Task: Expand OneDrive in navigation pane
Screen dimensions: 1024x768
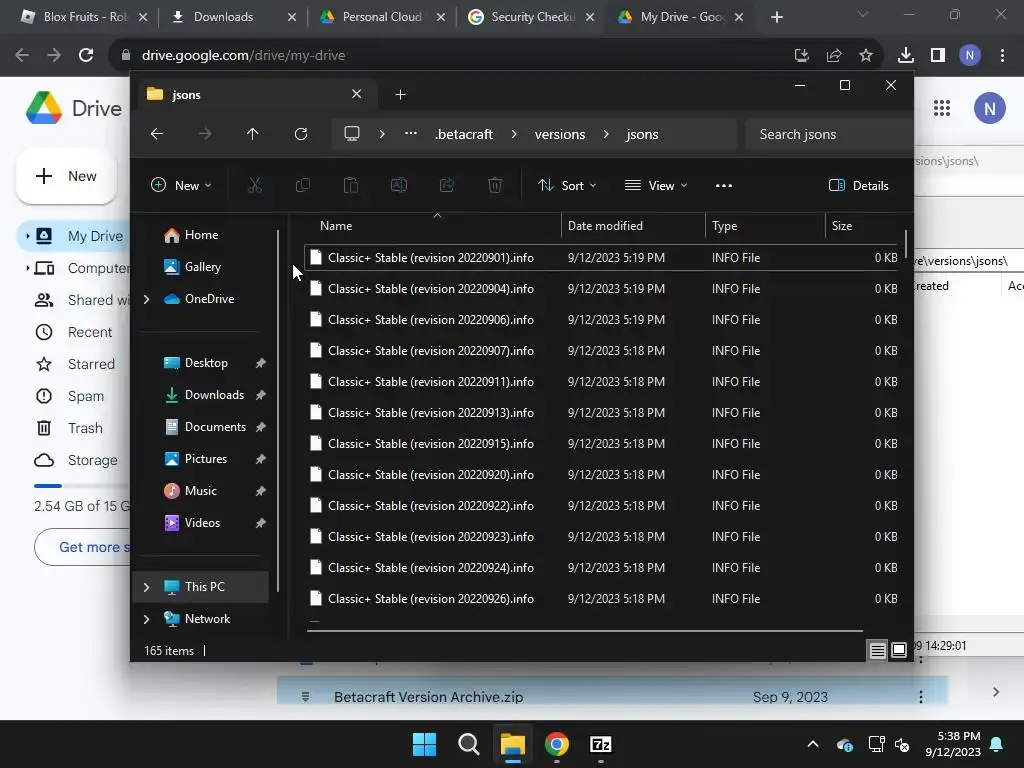Action: point(146,299)
